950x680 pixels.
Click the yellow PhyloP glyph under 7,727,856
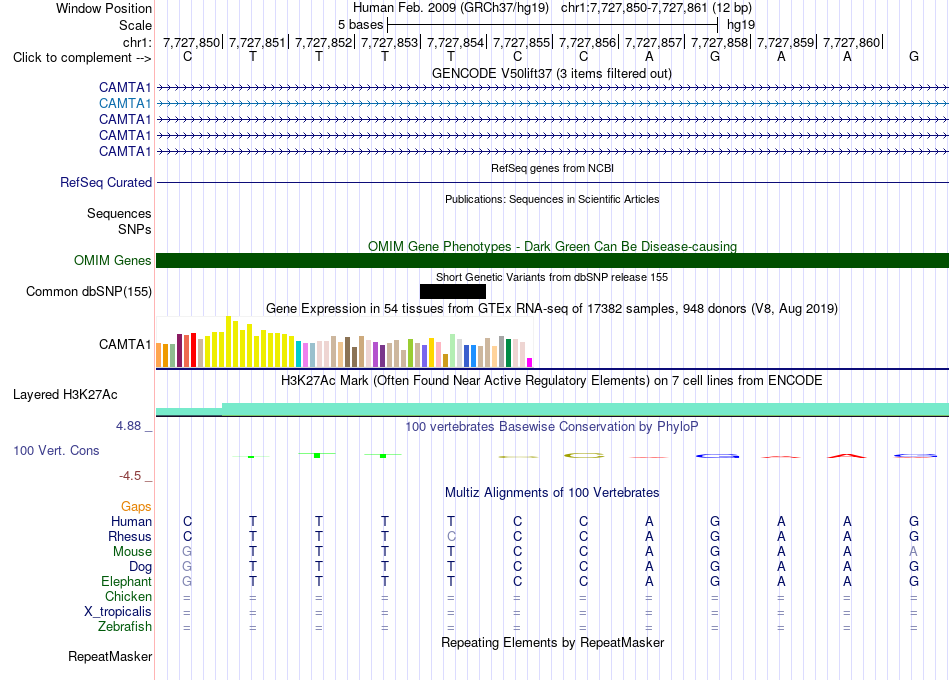[584, 455]
